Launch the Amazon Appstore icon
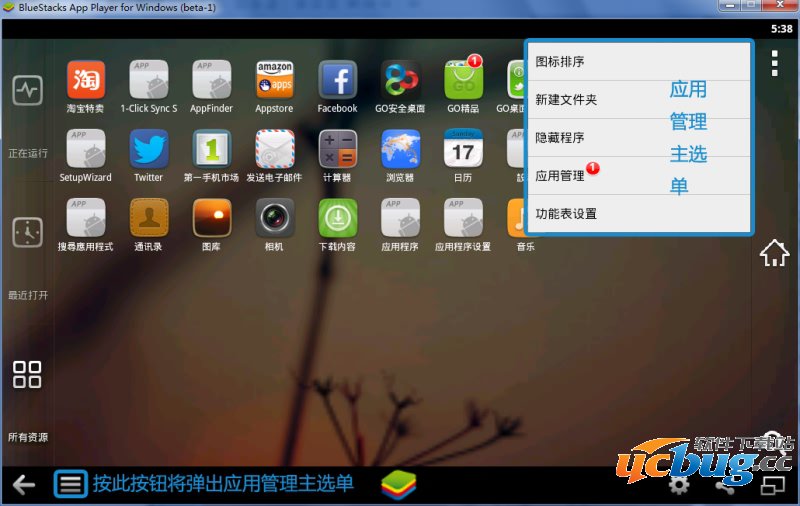Viewport: 800px width, 506px height. point(274,80)
